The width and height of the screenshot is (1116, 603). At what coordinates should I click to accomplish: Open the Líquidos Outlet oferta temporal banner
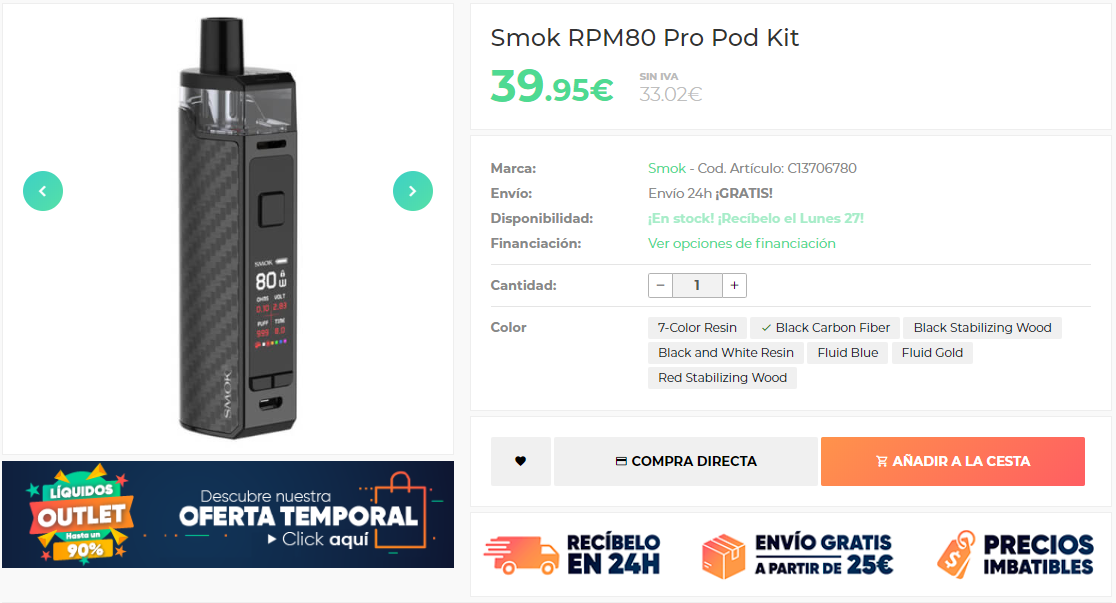click(228, 514)
